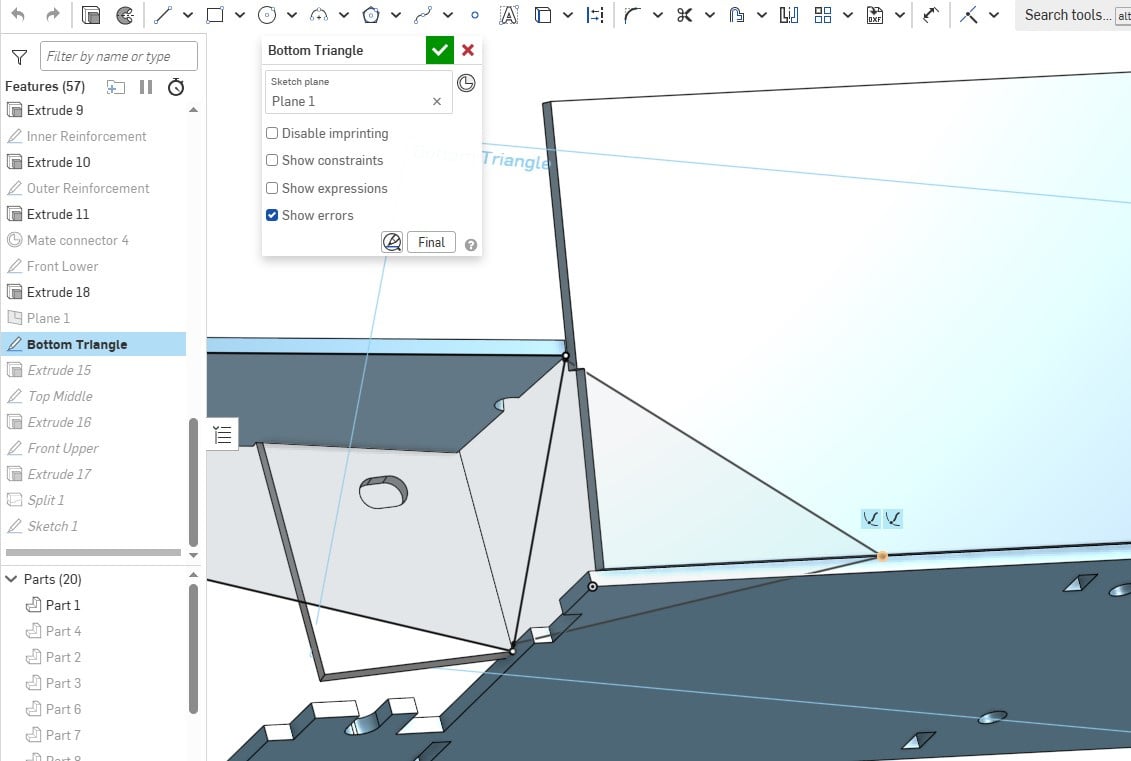Activate the Spline sketch tool
The image size is (1131, 761).
pos(423,14)
